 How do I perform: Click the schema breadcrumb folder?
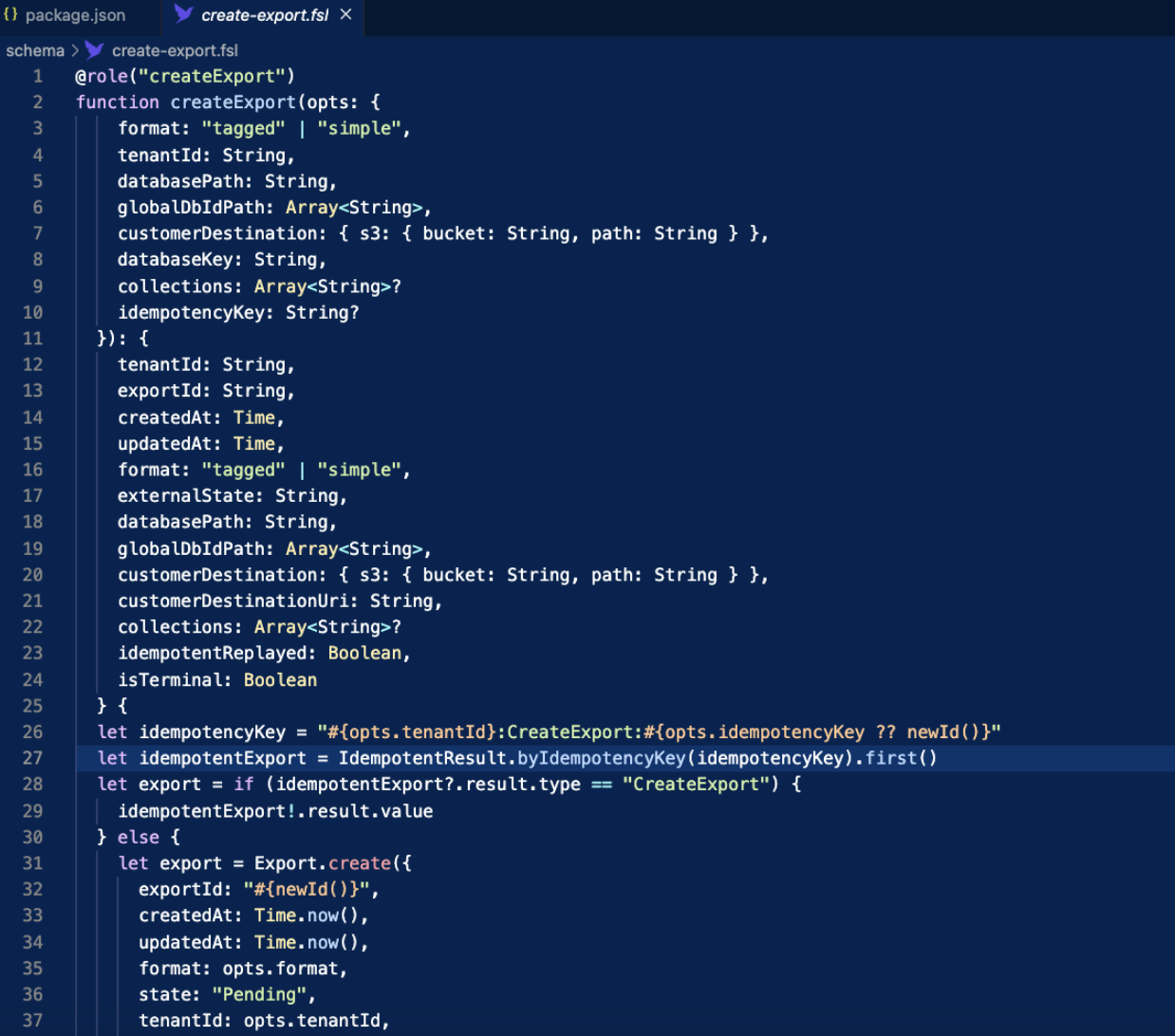click(35, 50)
